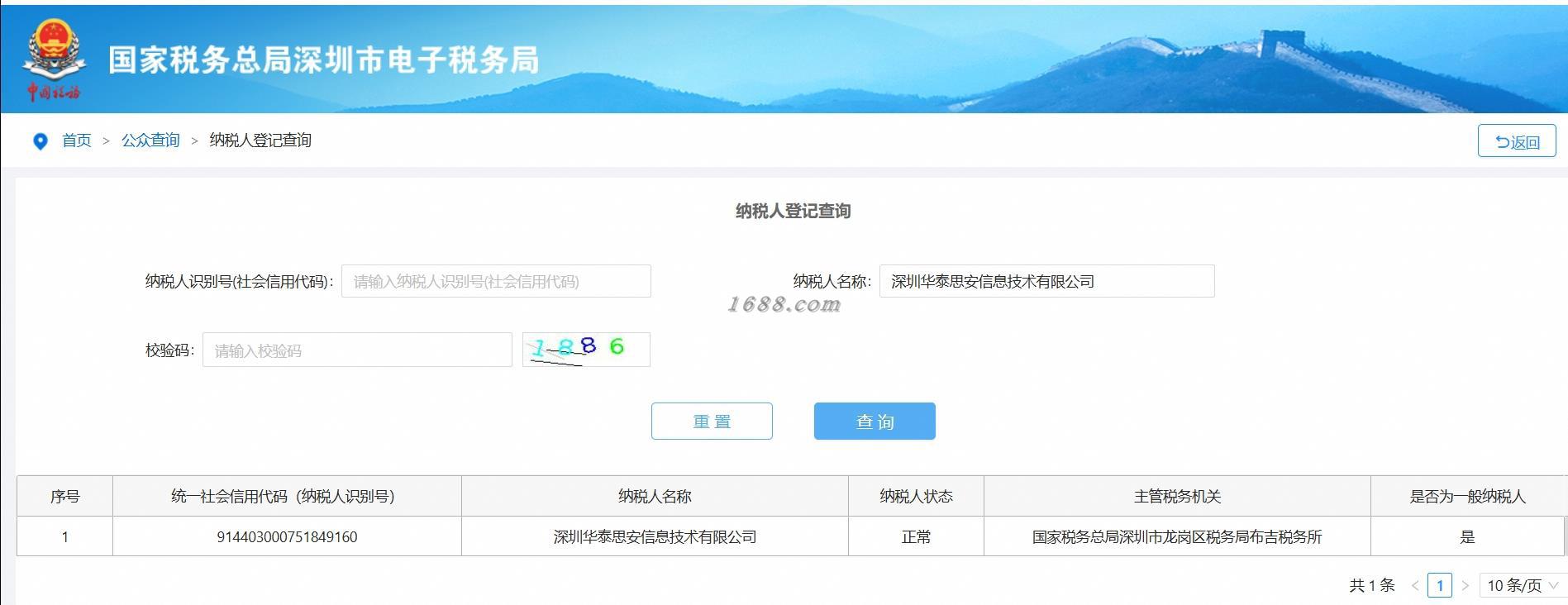Click 国家税务总局深圳市电子税务局 header title
The width and height of the screenshot is (1568, 605).
[323, 60]
